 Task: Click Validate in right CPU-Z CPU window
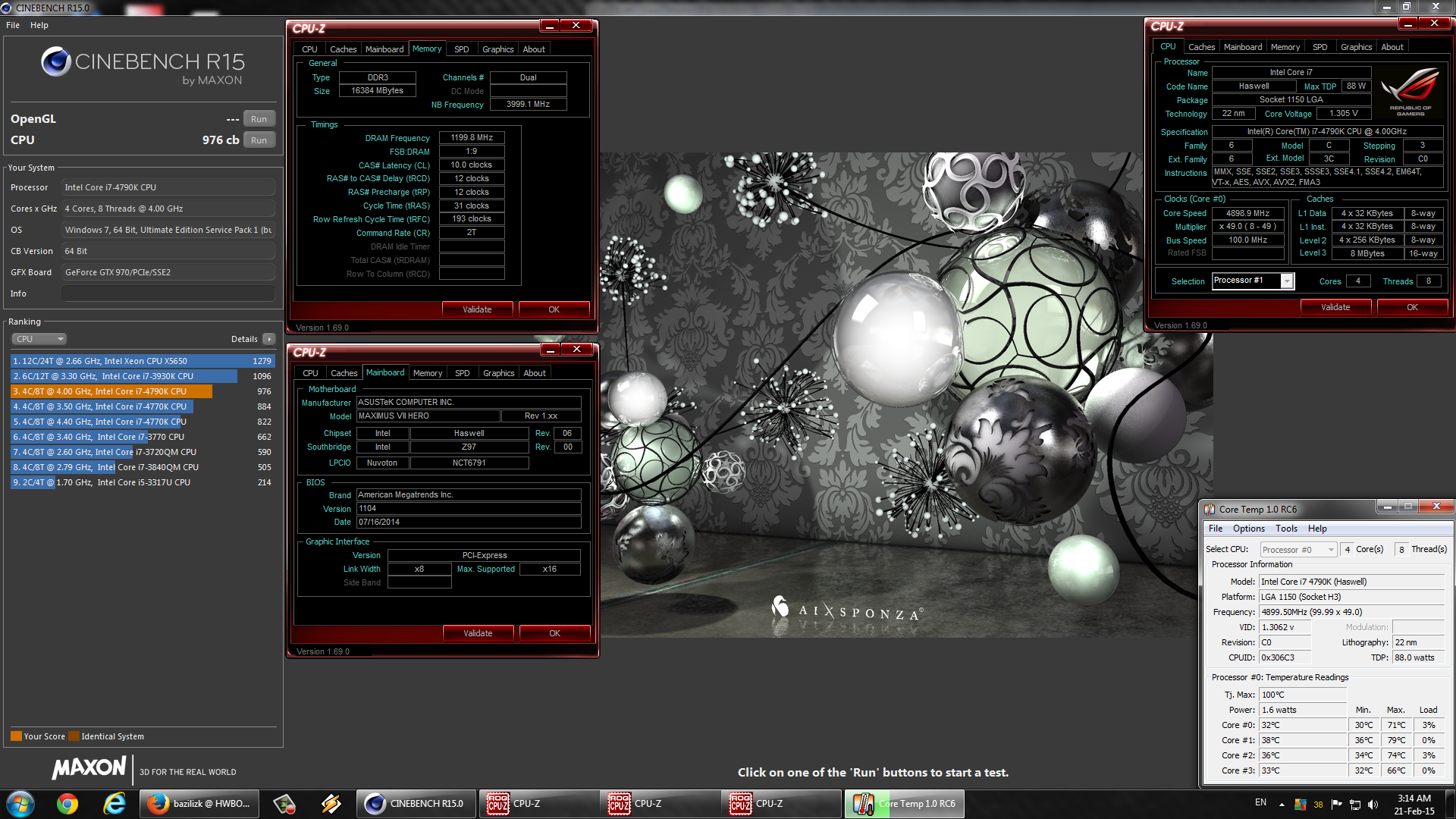click(1335, 307)
